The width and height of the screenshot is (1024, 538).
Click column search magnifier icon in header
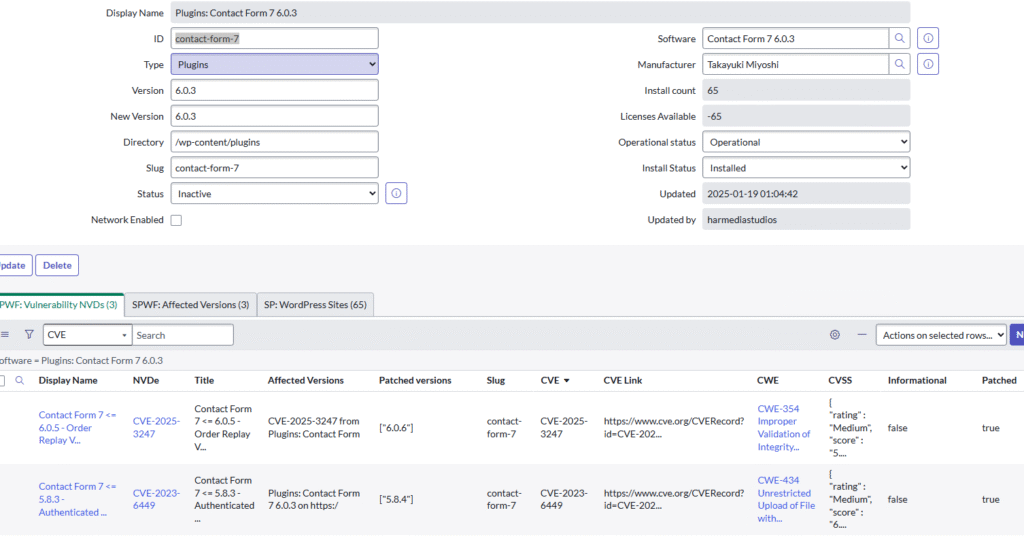(x=19, y=381)
